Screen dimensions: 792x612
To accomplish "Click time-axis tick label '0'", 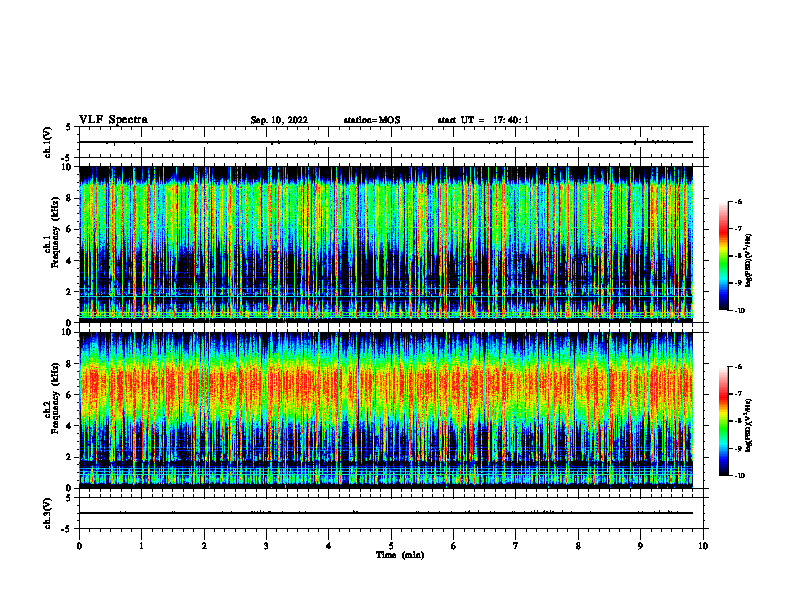I will point(79,546).
